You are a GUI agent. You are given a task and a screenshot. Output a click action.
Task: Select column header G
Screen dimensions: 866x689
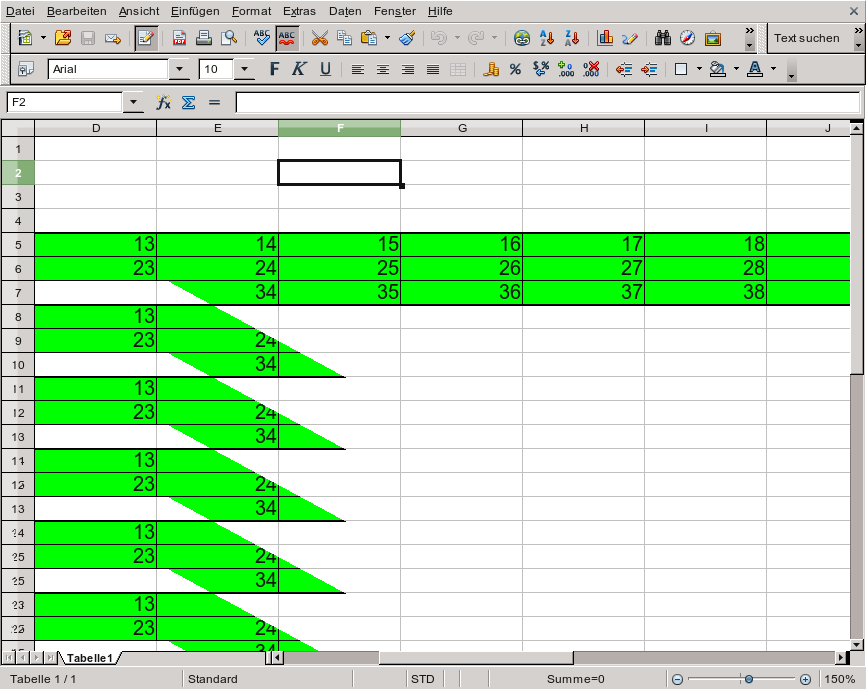coord(462,128)
